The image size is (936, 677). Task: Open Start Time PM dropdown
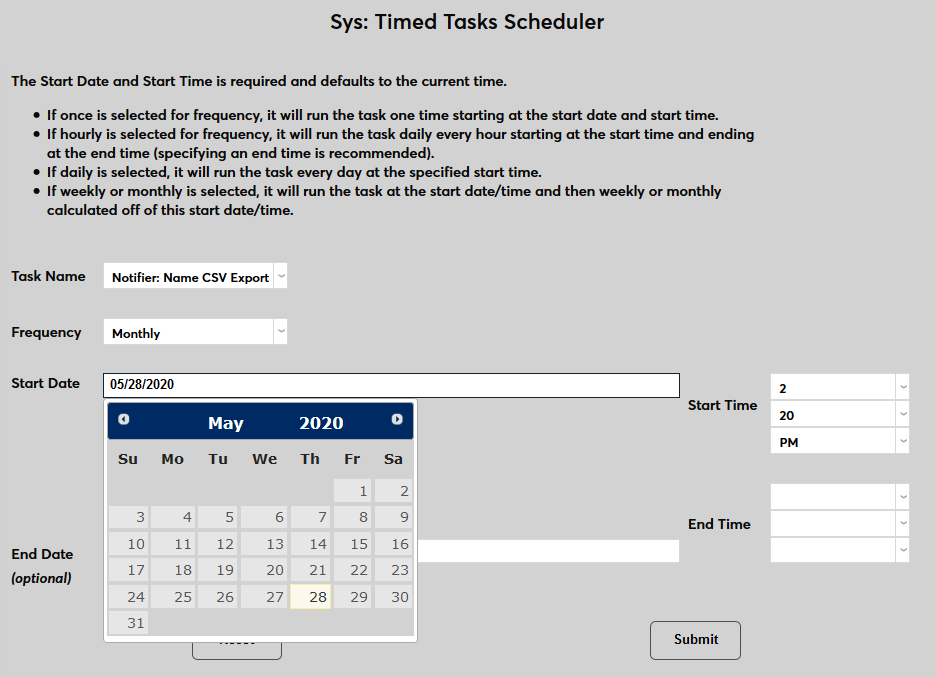(840, 441)
